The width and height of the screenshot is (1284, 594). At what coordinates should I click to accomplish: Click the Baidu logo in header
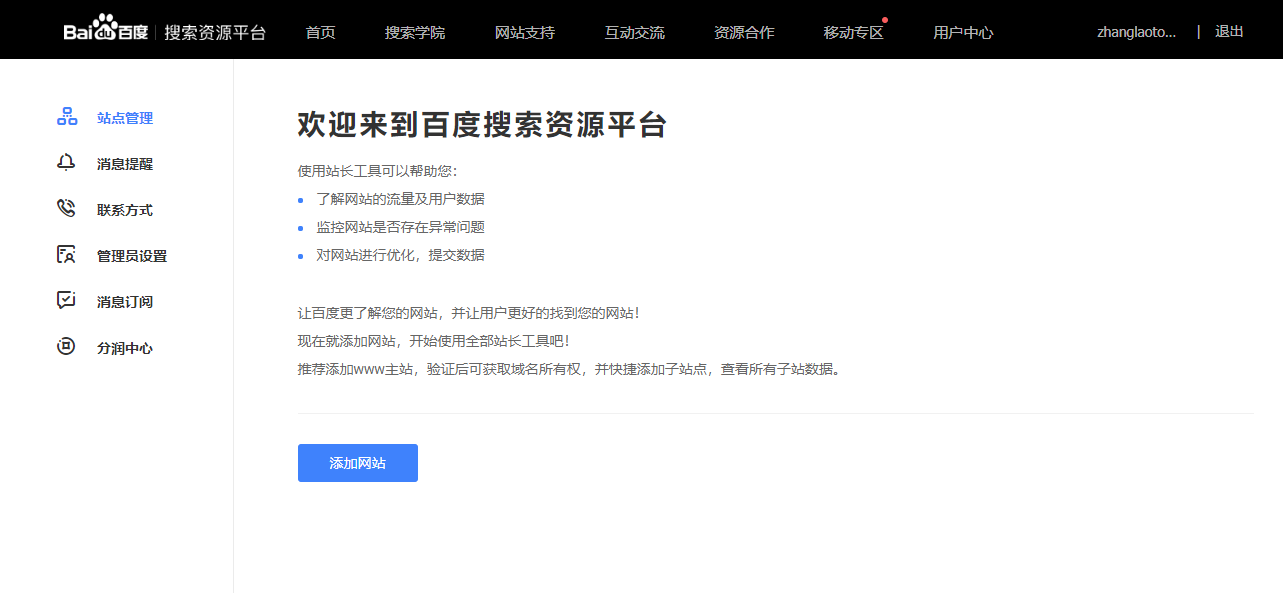(x=106, y=31)
